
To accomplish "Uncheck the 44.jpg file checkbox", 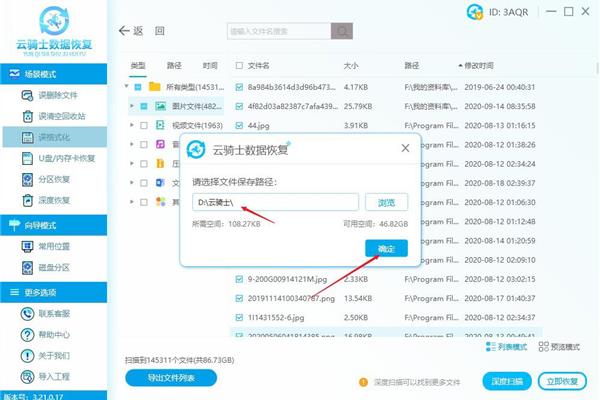I will tap(239, 126).
